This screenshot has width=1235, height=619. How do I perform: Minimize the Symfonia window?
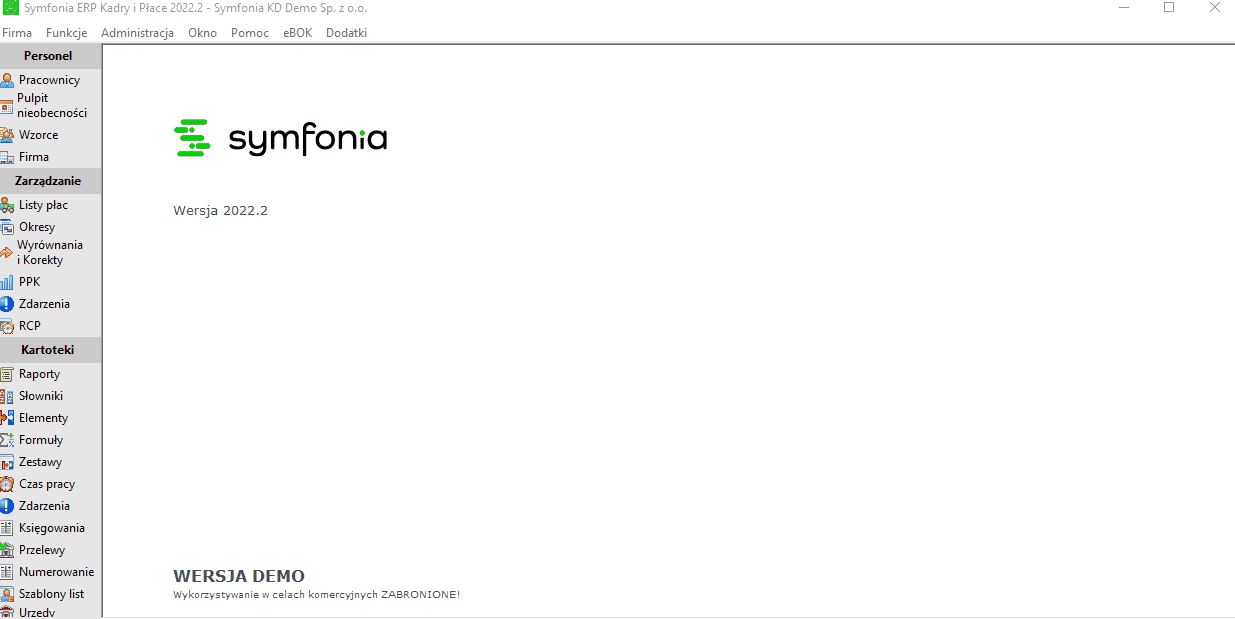pos(1122,7)
